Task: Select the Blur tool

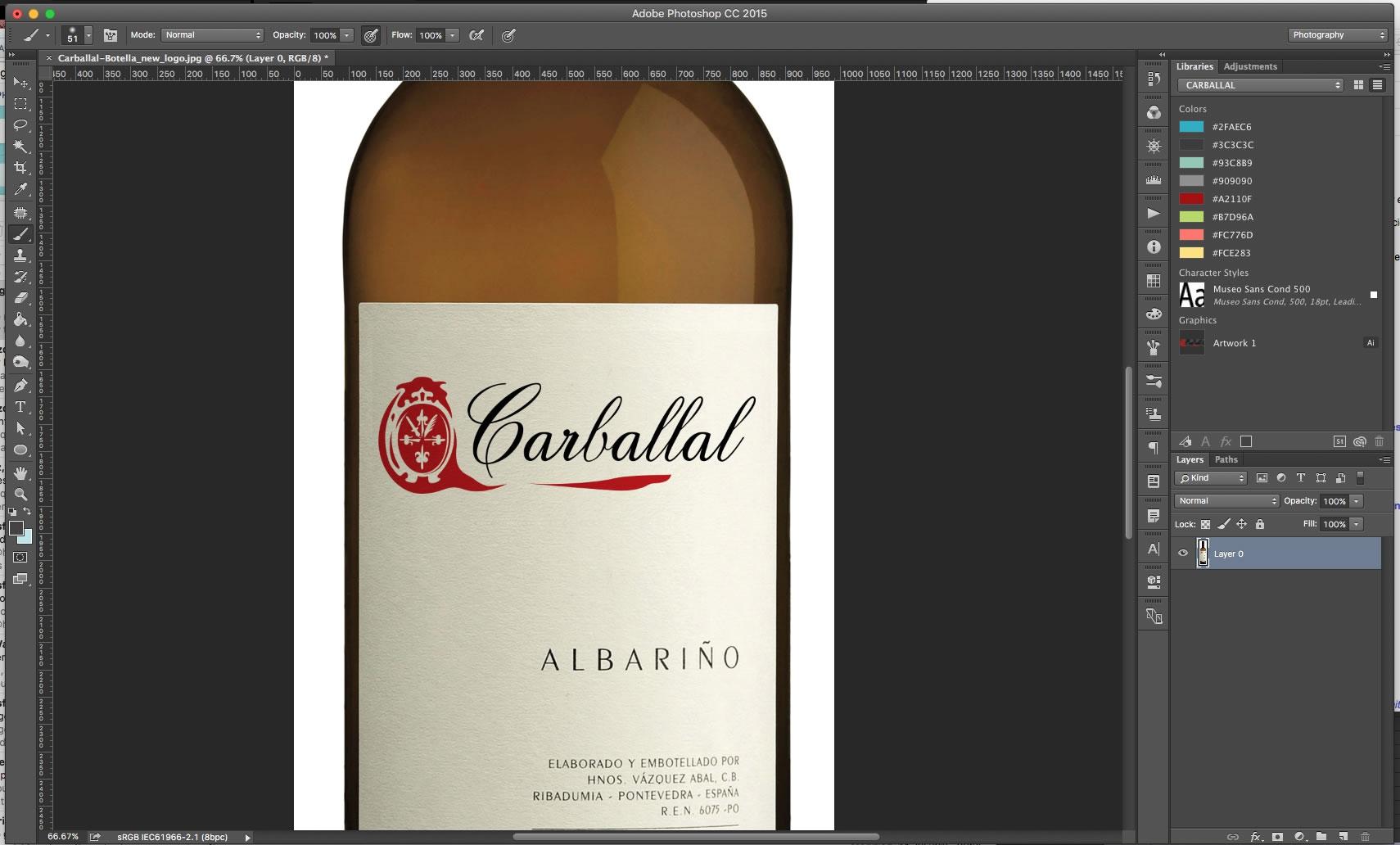Action: point(20,341)
